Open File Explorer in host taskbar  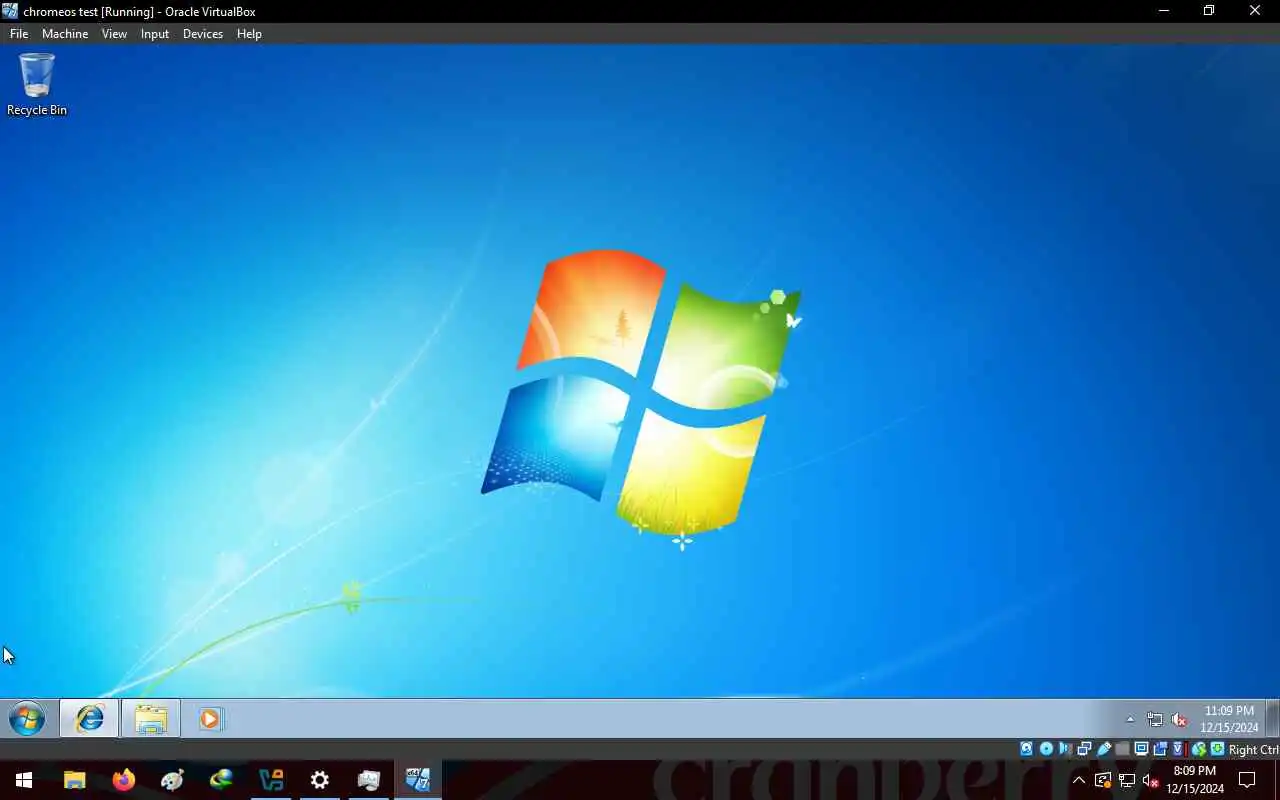click(x=75, y=780)
